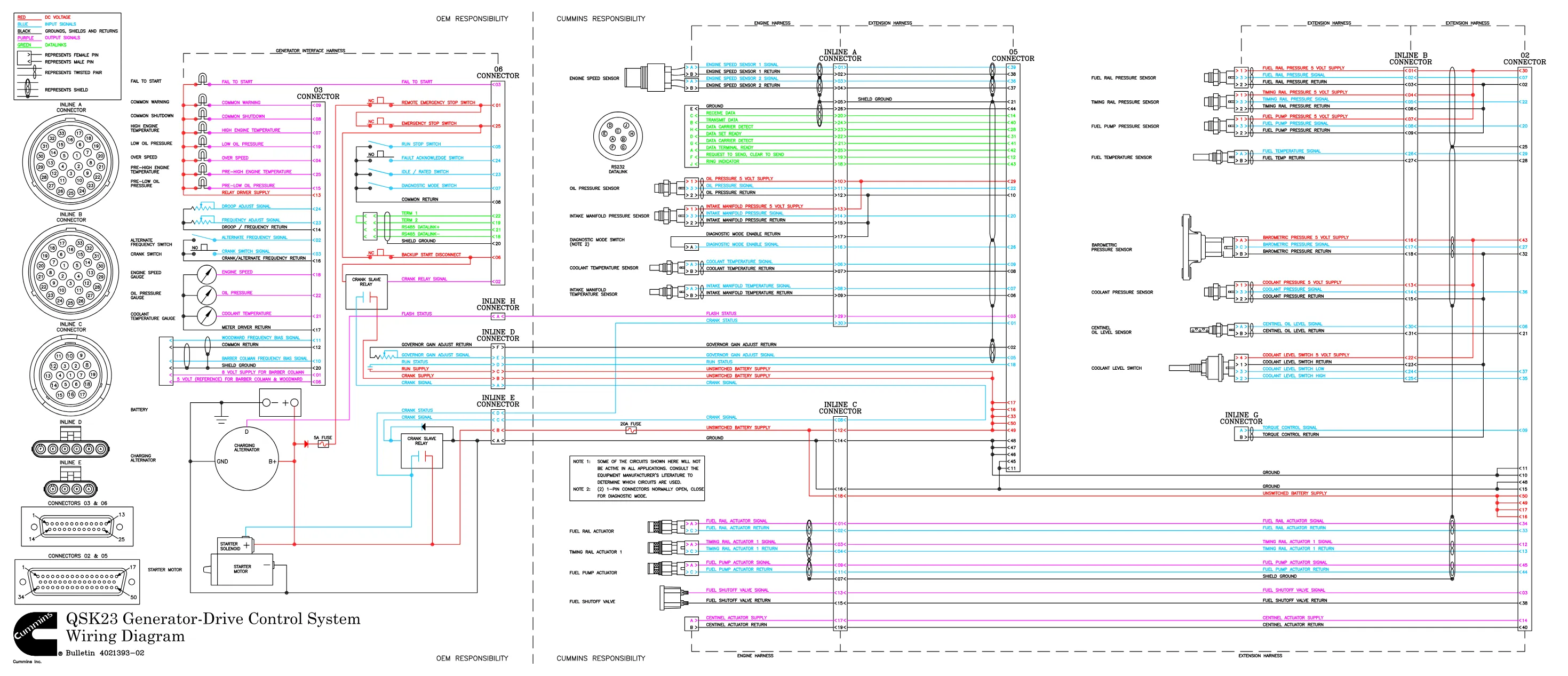
Task: Click the RS232 datalink connector diagram
Action: [x=617, y=136]
